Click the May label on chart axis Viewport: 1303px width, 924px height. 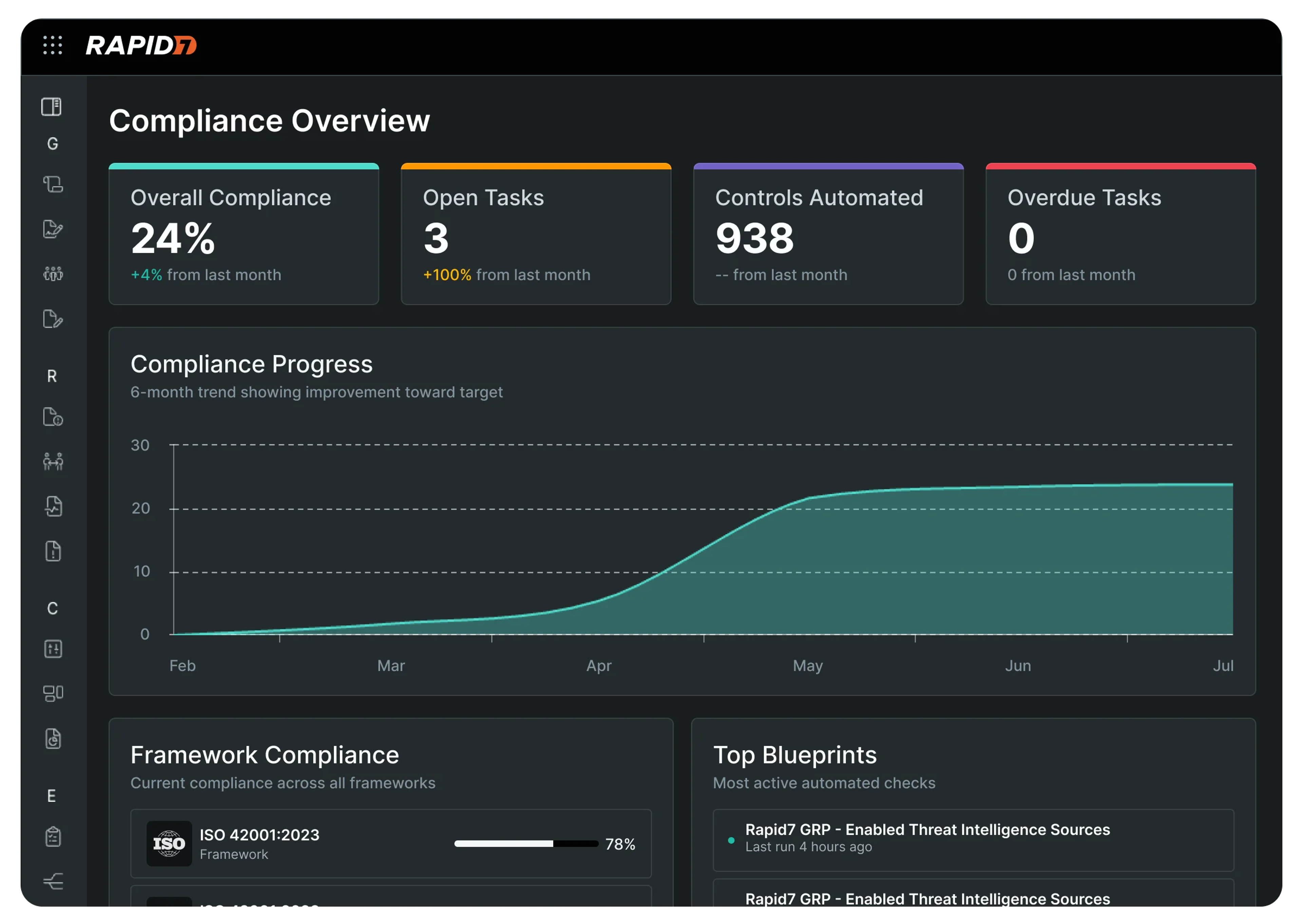(x=808, y=666)
